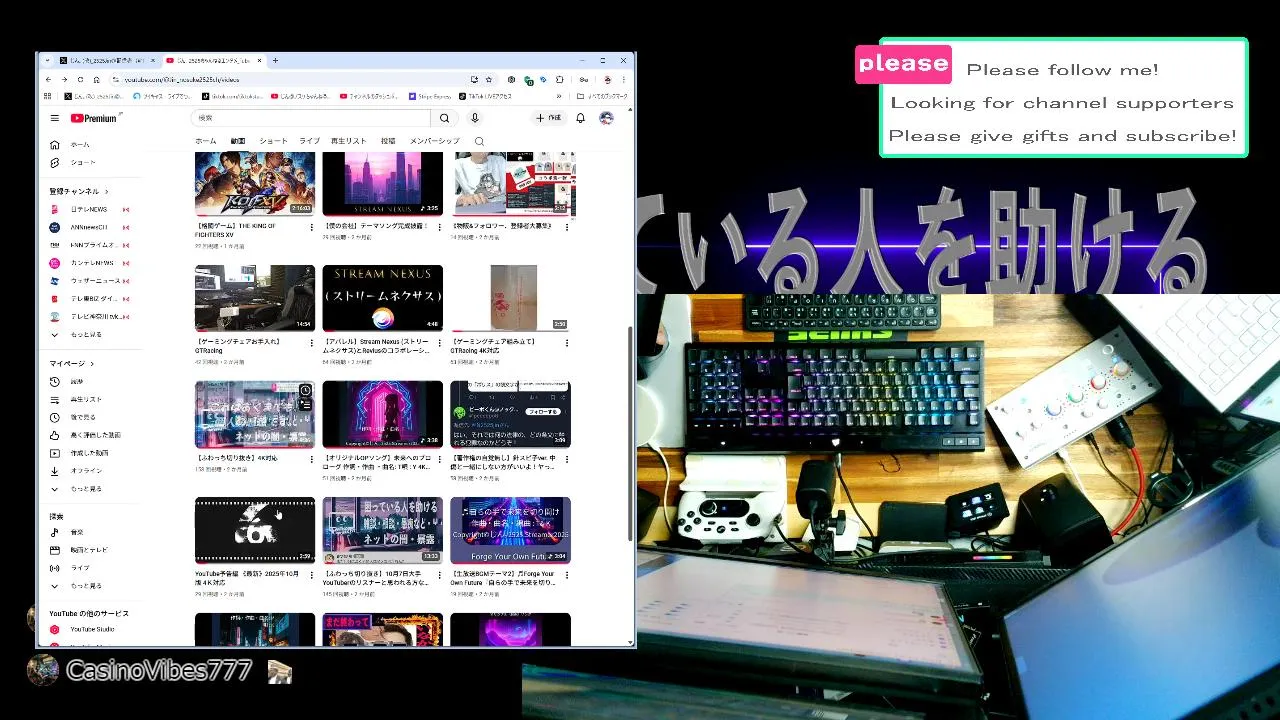Open the YouTube hamburger guide menu

click(55, 118)
